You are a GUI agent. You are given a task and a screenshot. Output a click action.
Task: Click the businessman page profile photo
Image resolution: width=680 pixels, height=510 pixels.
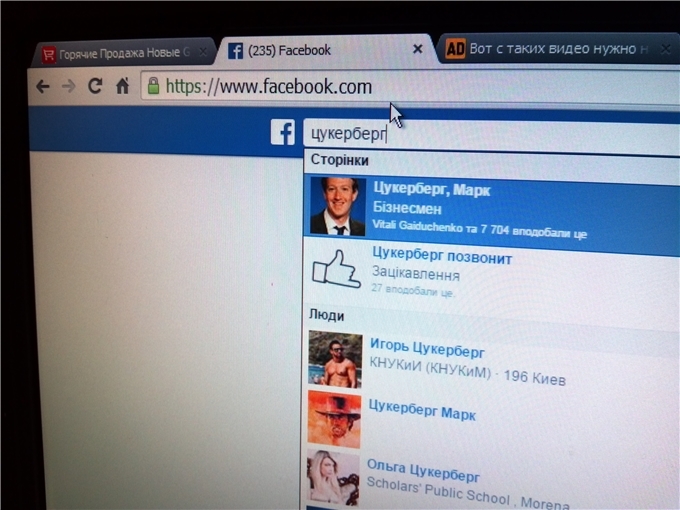coord(338,206)
